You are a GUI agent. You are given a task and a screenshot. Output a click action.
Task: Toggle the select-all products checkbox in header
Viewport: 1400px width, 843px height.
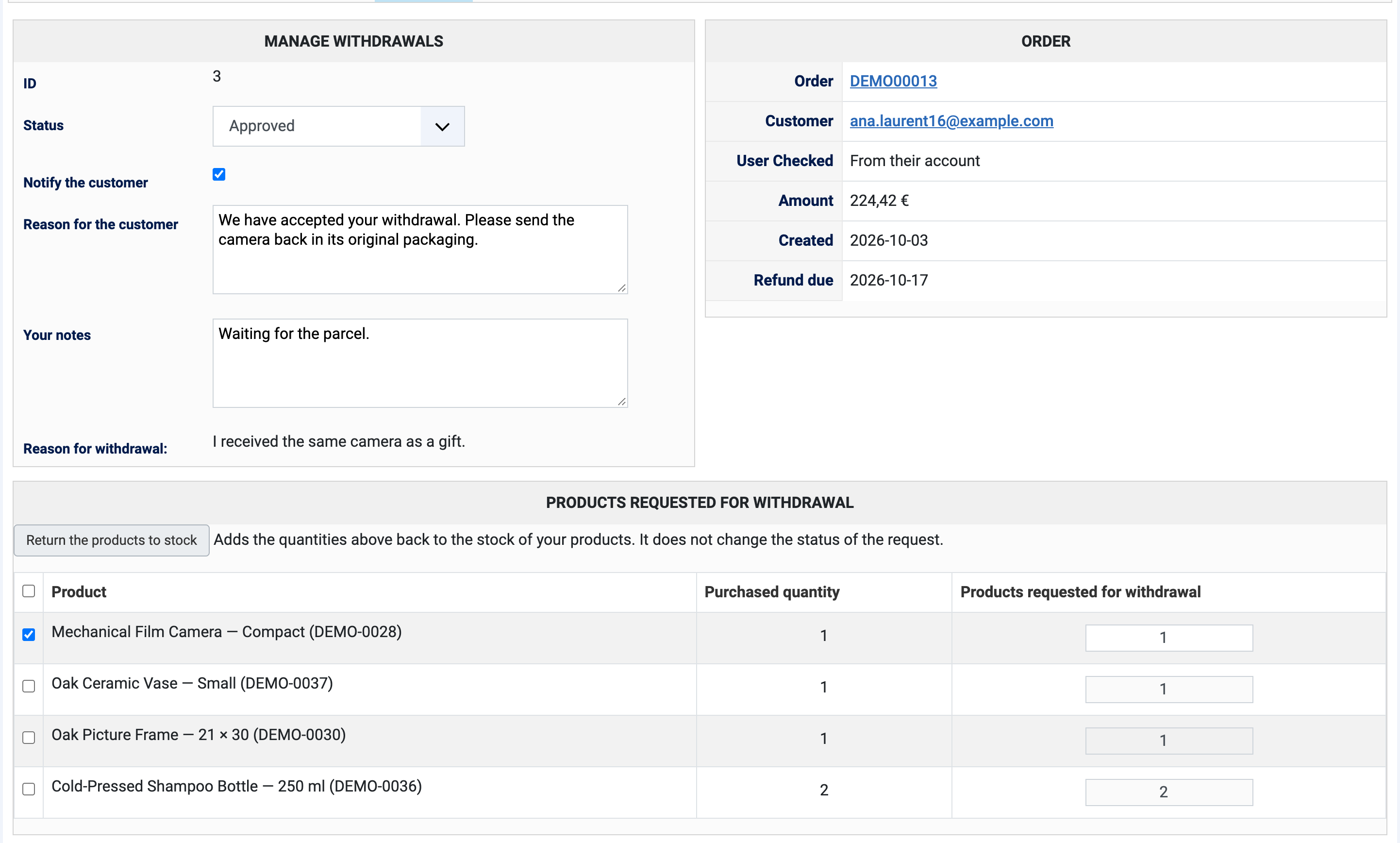[29, 591]
